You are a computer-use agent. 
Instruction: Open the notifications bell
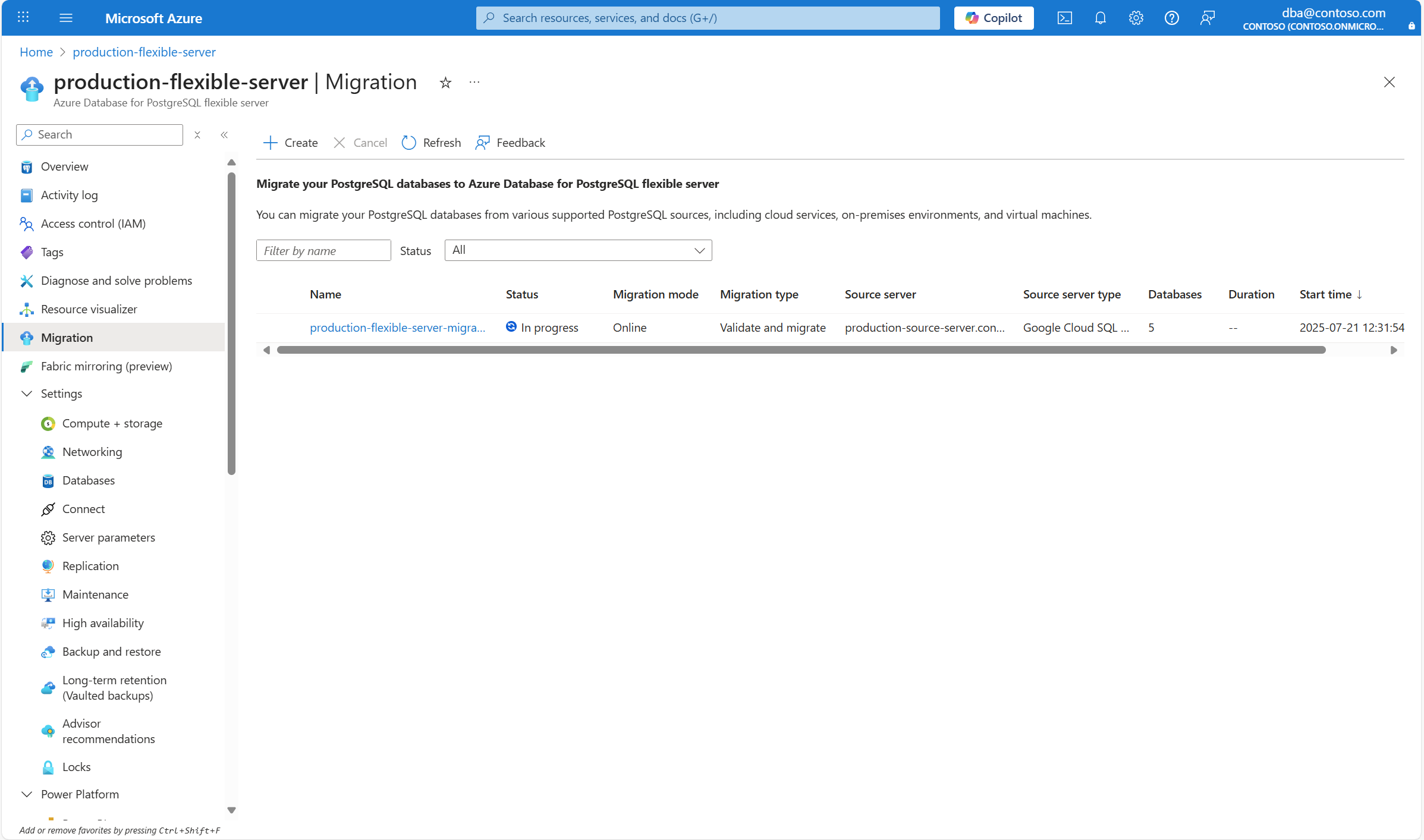pos(1100,18)
